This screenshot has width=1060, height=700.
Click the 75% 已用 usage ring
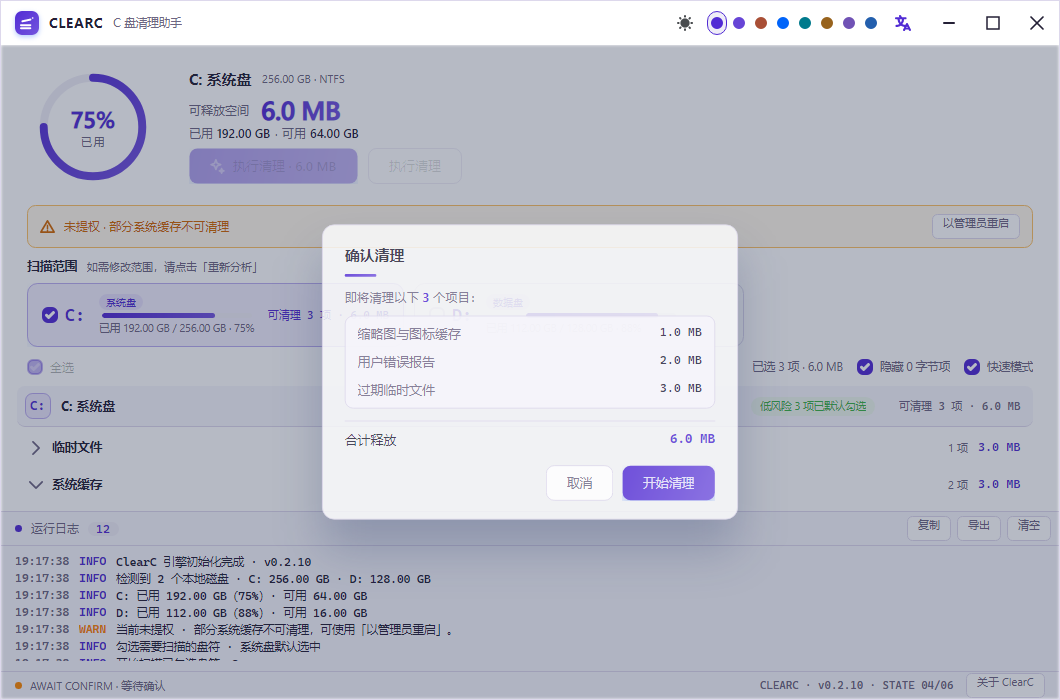click(93, 127)
